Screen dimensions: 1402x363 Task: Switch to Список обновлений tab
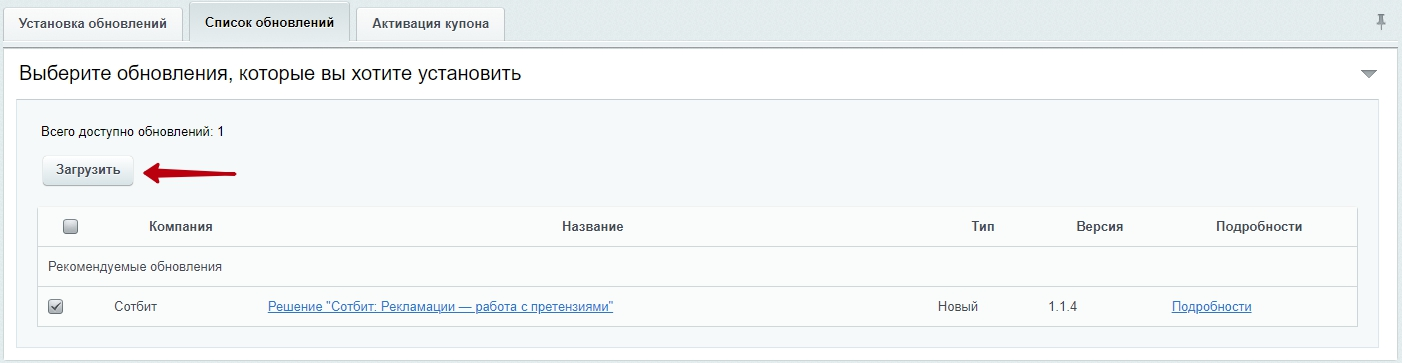[x=269, y=22]
